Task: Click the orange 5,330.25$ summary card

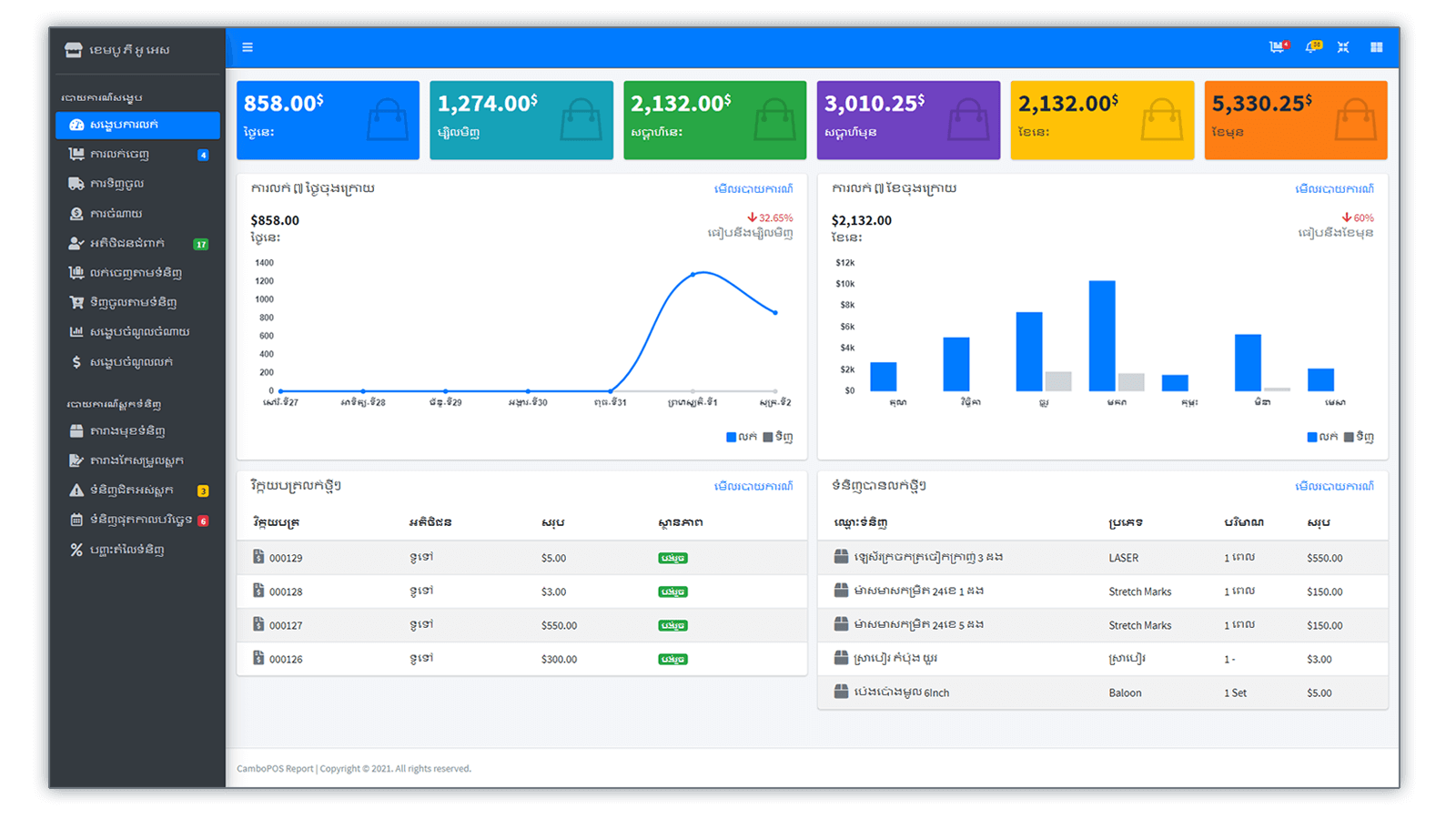Action: (x=1295, y=120)
